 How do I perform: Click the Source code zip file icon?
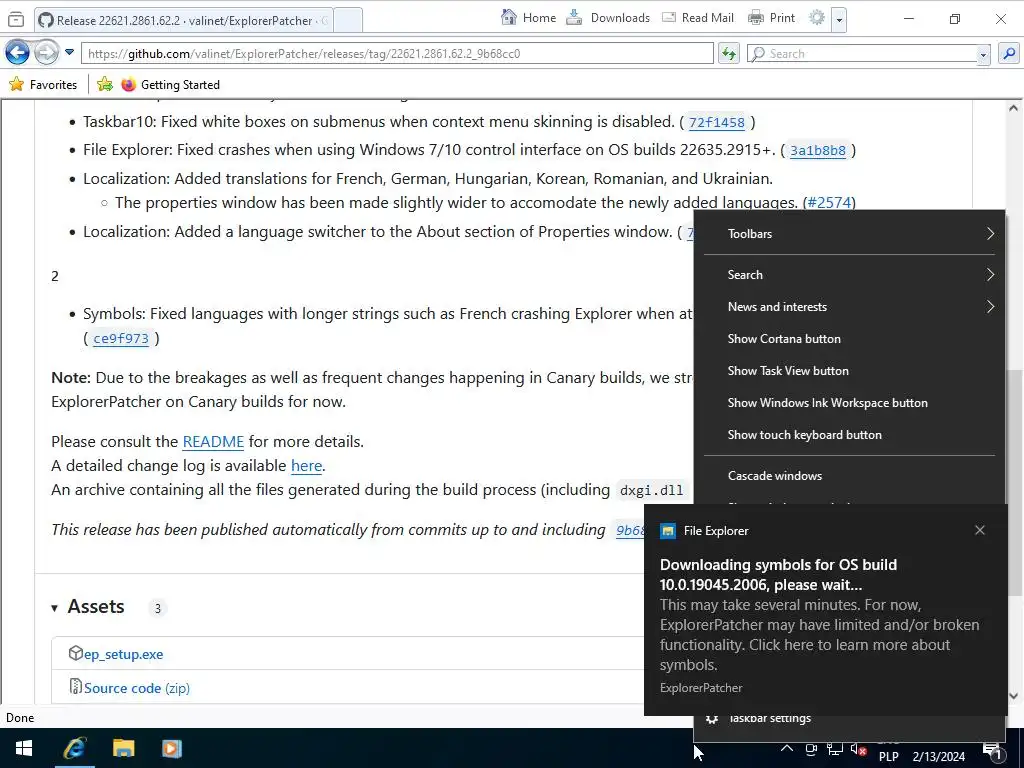point(76,687)
